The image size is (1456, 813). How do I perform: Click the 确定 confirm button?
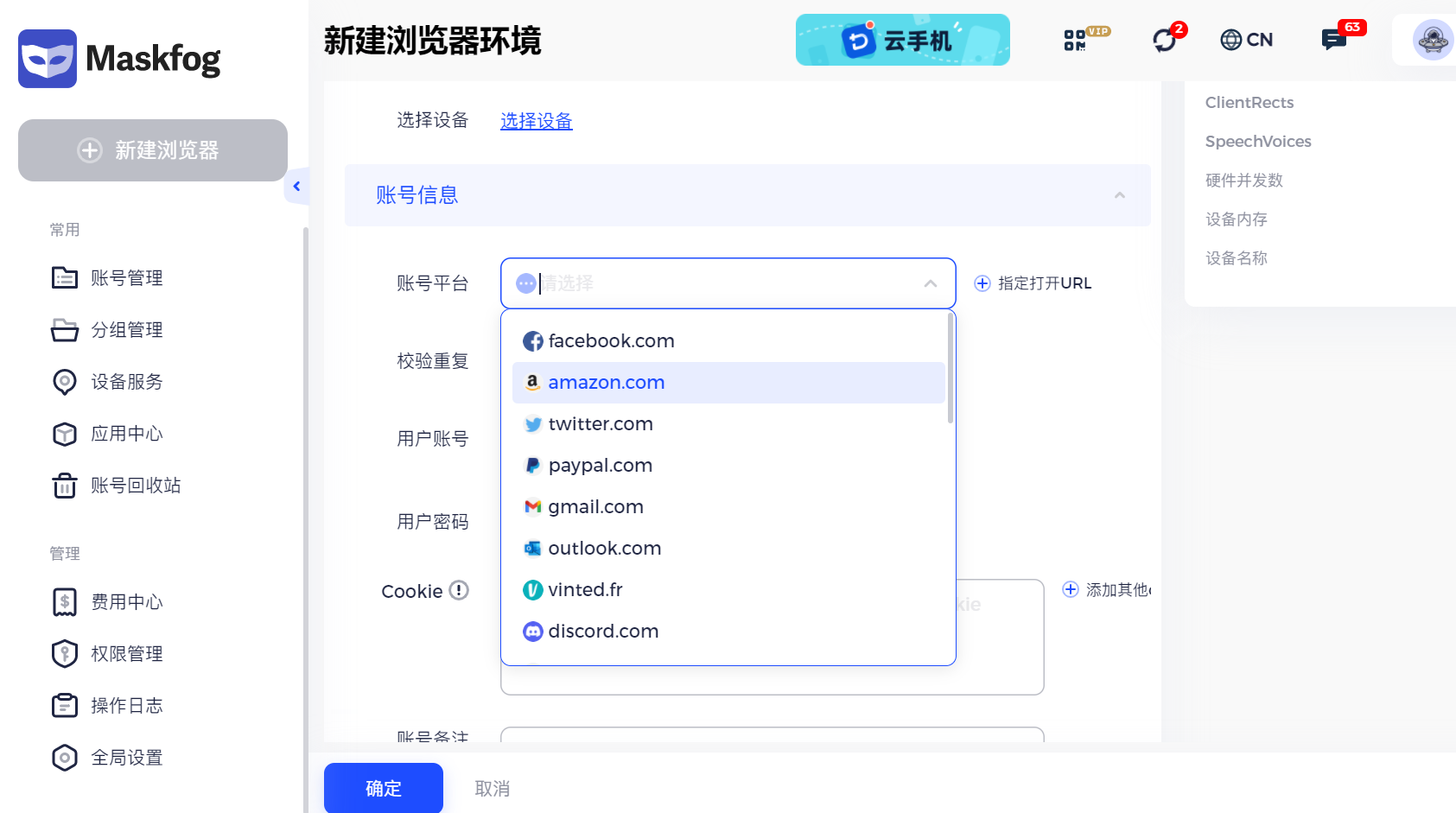pyautogui.click(x=384, y=788)
